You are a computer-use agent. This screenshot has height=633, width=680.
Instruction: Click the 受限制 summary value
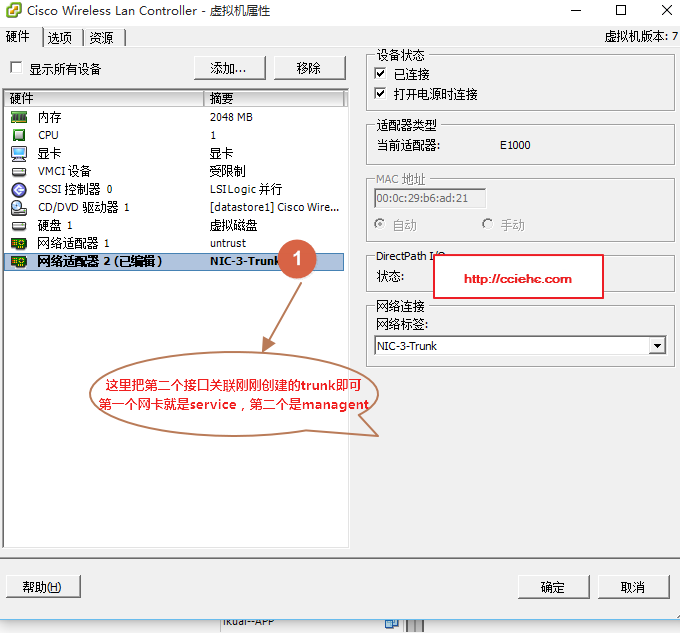tap(227, 171)
